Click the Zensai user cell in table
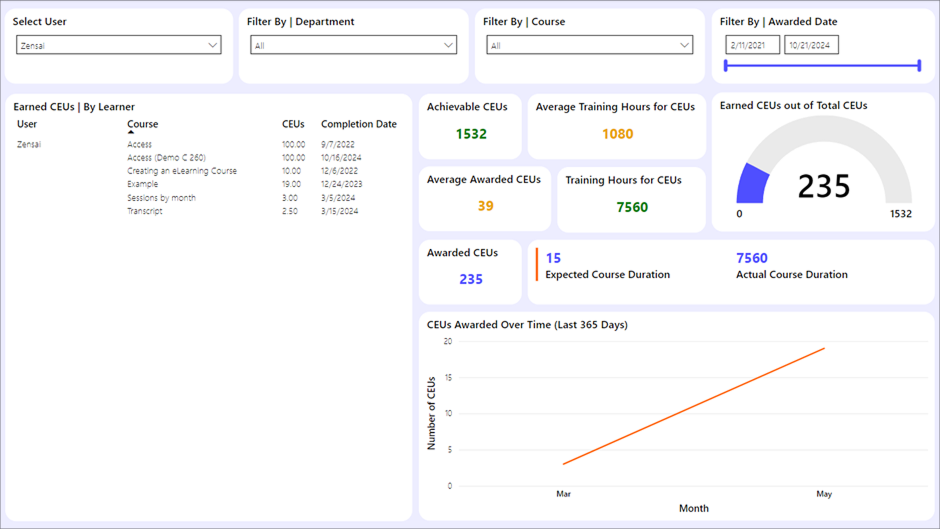This screenshot has width=940, height=529. tap(29, 145)
